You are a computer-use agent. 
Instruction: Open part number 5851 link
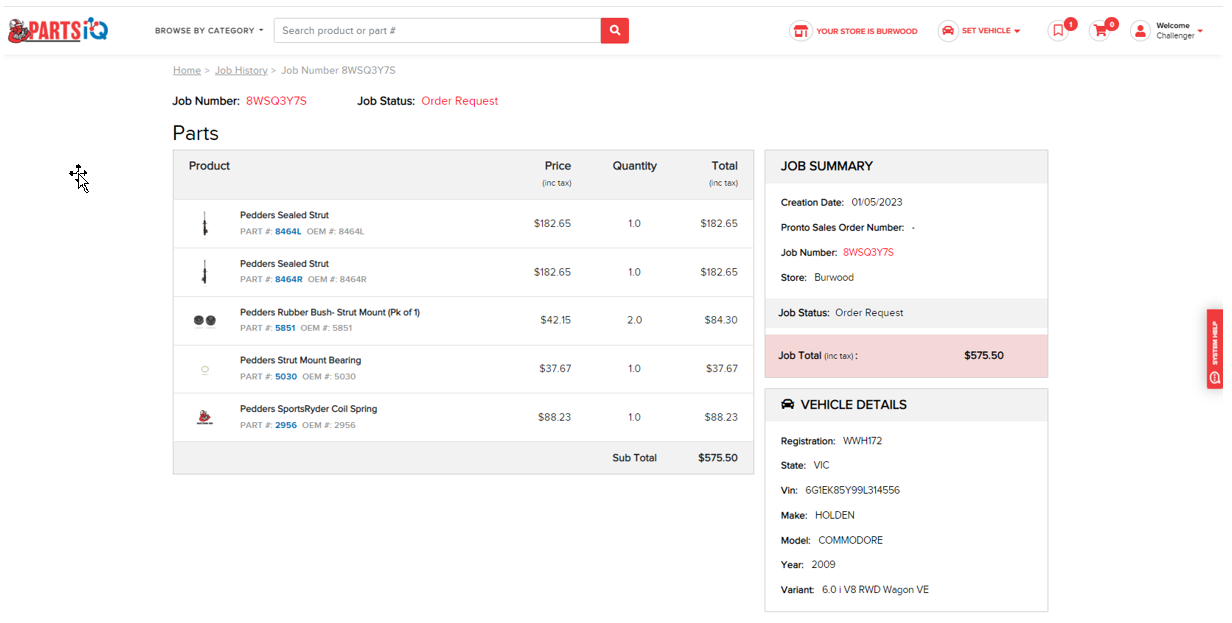coord(285,328)
